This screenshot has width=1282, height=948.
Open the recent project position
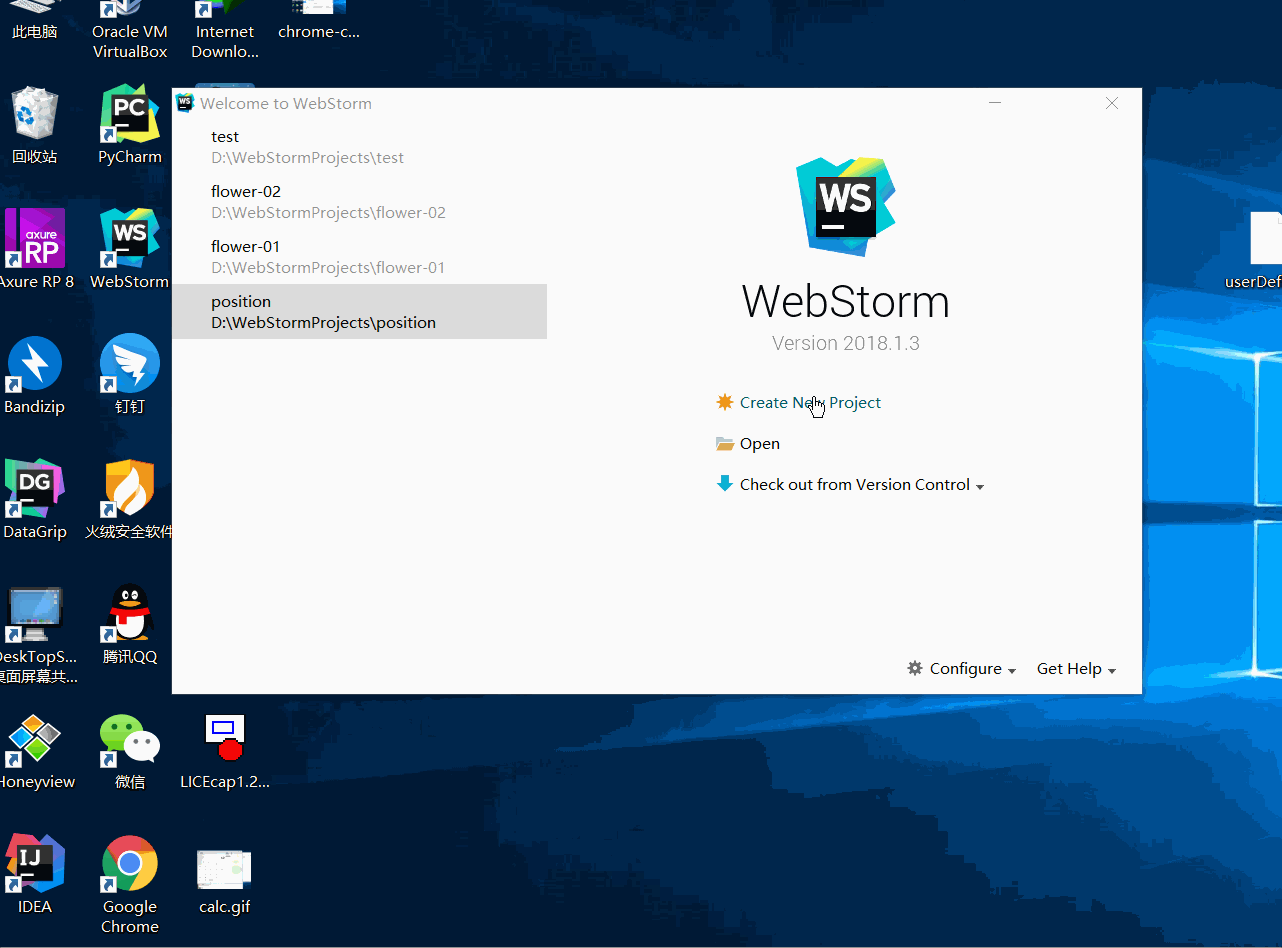click(359, 312)
